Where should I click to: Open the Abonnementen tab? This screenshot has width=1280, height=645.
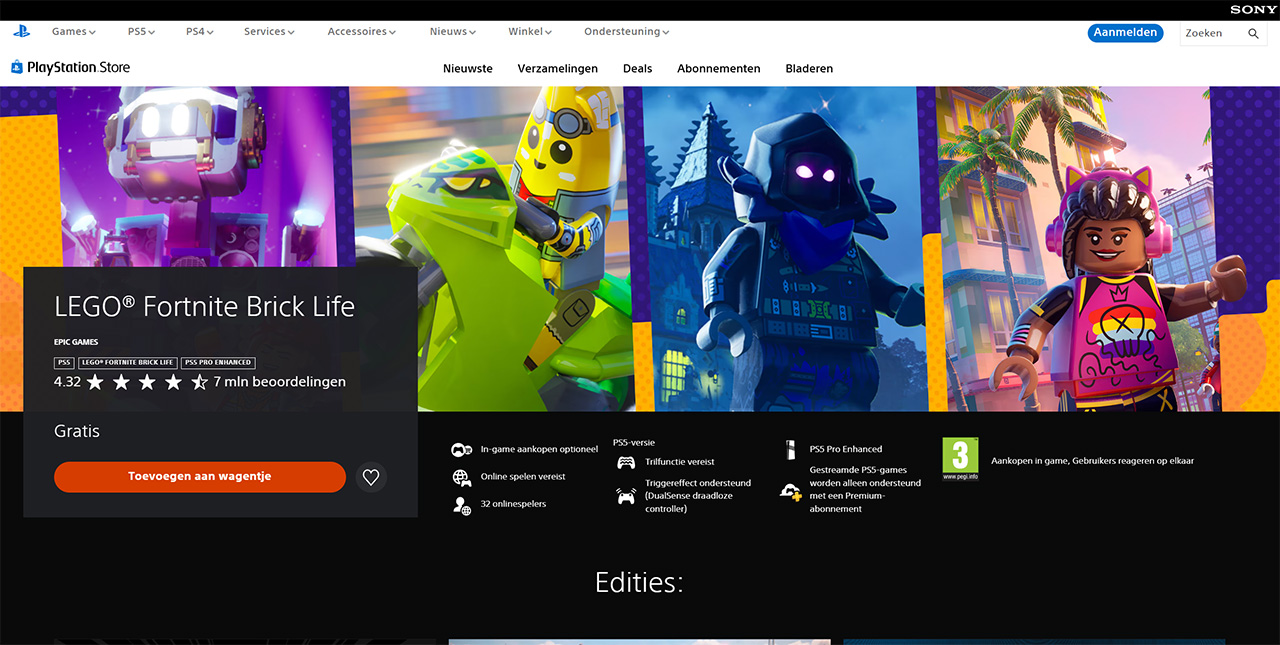(718, 69)
